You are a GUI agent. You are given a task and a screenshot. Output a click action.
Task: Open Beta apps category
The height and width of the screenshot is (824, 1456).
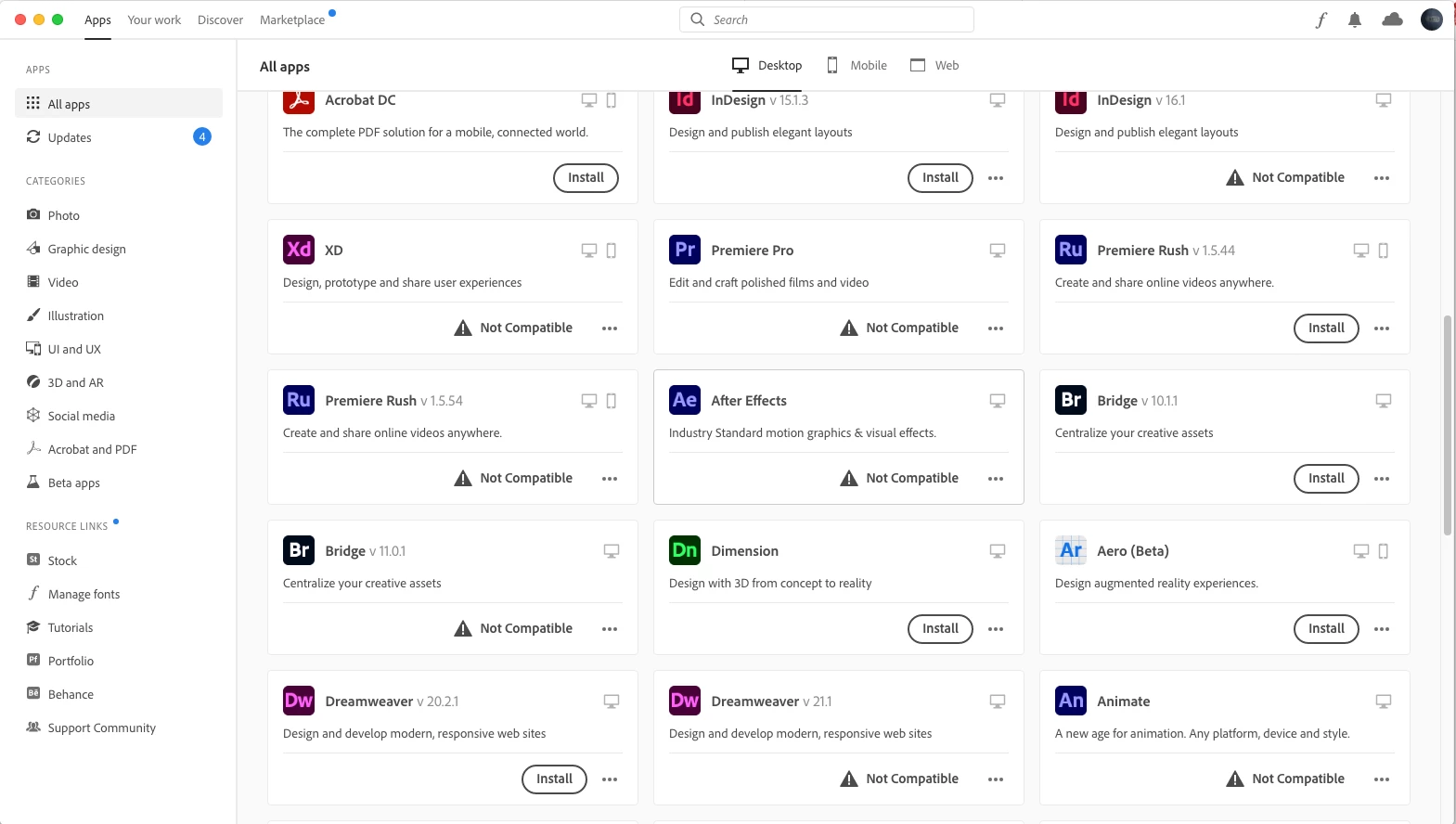[119, 483]
